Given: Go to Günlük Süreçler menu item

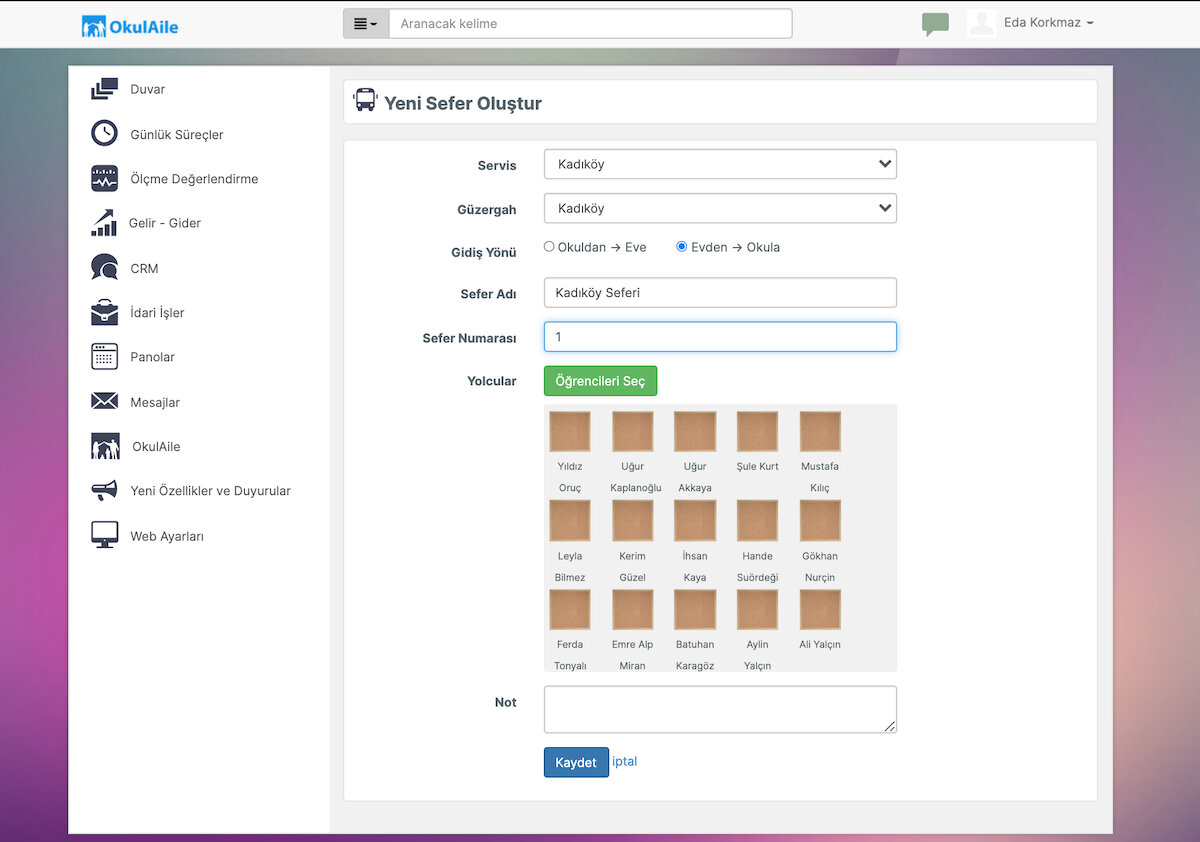Looking at the screenshot, I should [177, 135].
